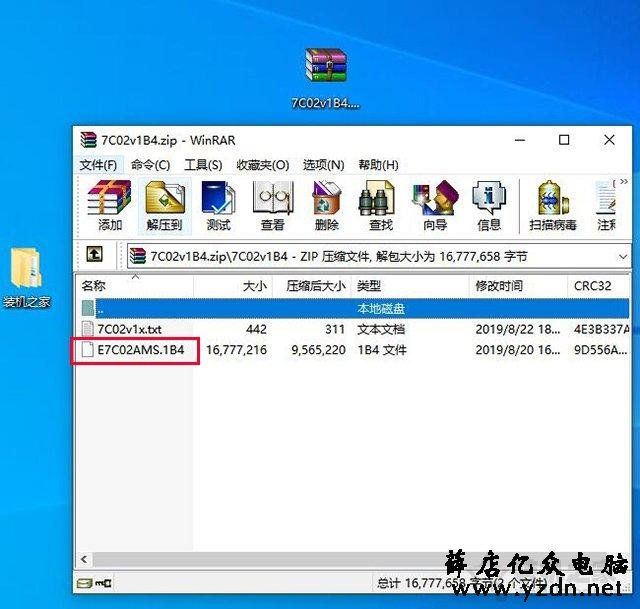The width and height of the screenshot is (640, 609).
Task: Select the 装机之家 desktop folder
Action: (27, 278)
